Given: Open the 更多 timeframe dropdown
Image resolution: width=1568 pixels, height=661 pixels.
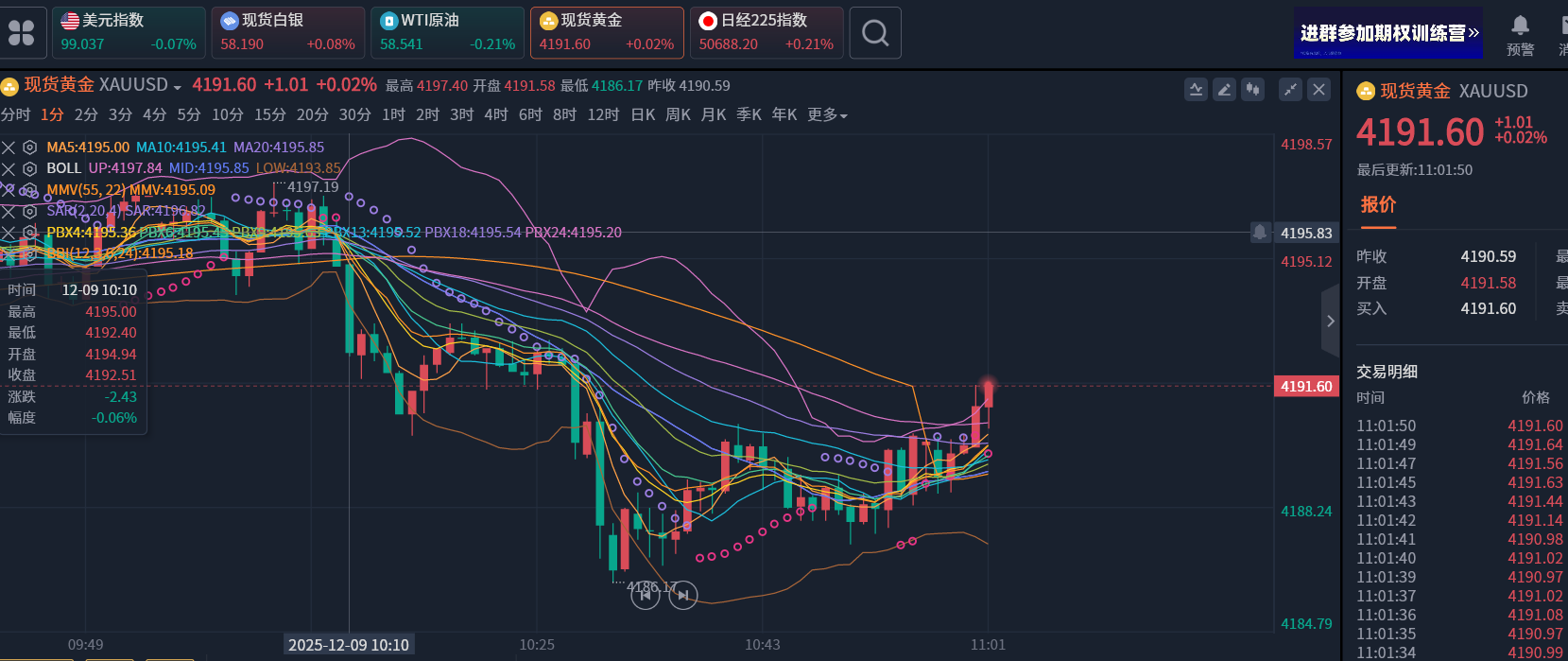Looking at the screenshot, I should [x=827, y=115].
